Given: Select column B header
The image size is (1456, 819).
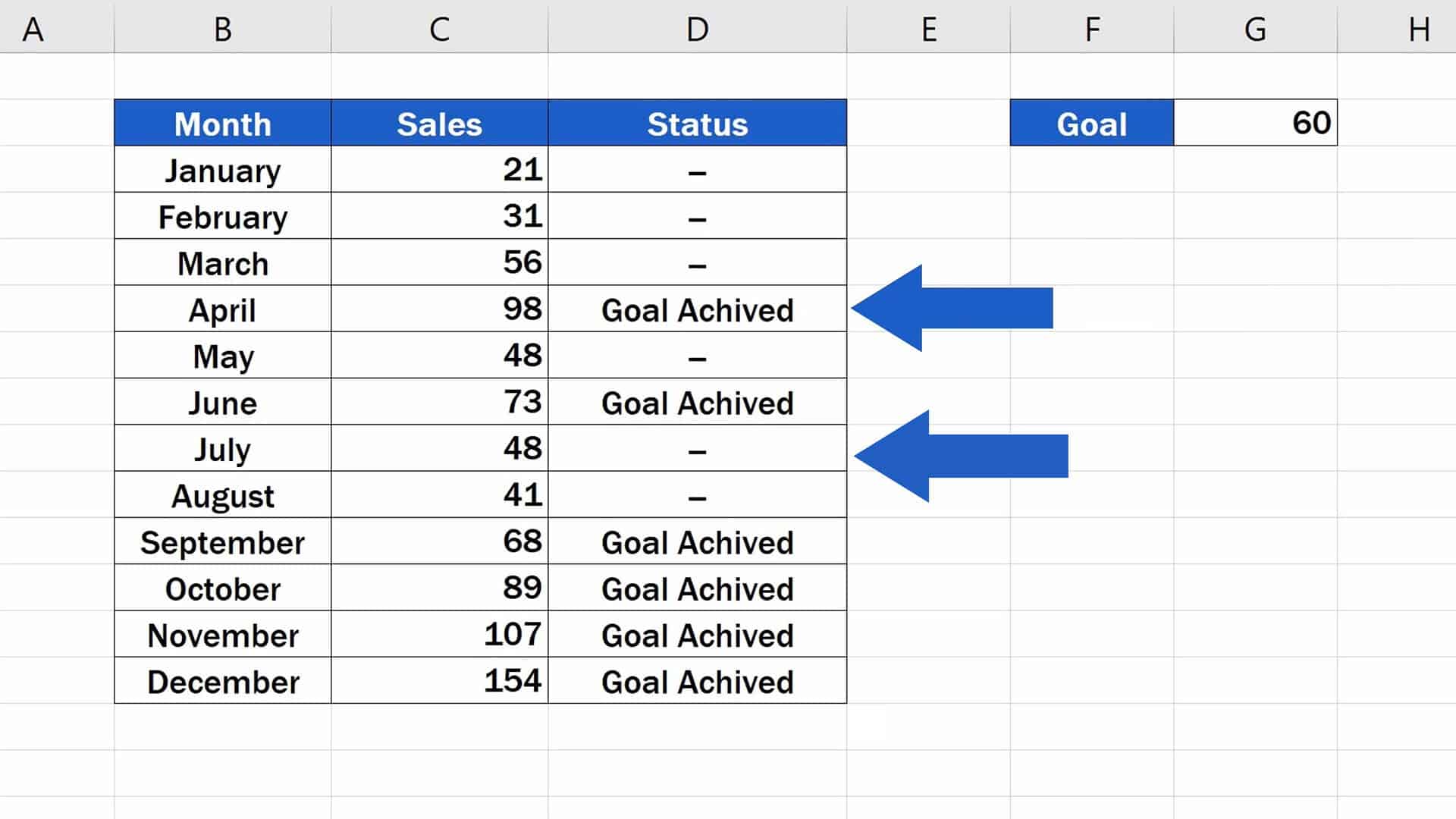Looking at the screenshot, I should [222, 29].
